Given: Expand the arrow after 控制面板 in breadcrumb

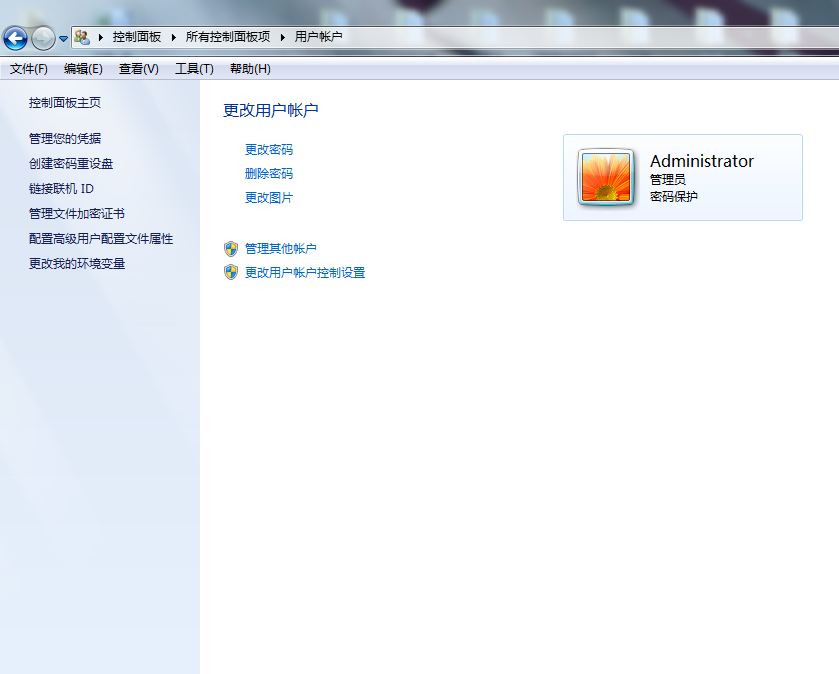Looking at the screenshot, I should pyautogui.click(x=173, y=37).
